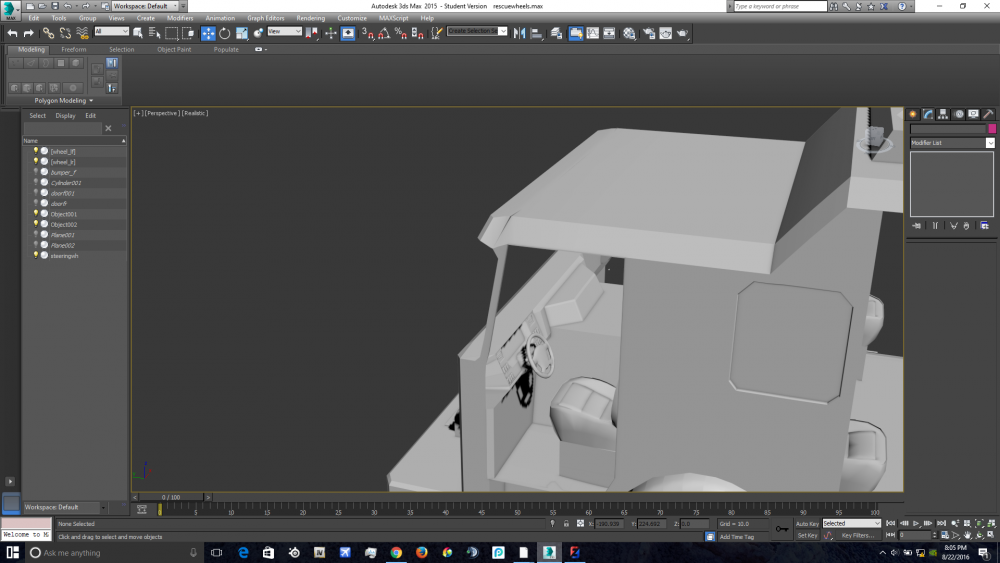Open the Create tab in command panel
The width and height of the screenshot is (1000, 563).
[913, 114]
